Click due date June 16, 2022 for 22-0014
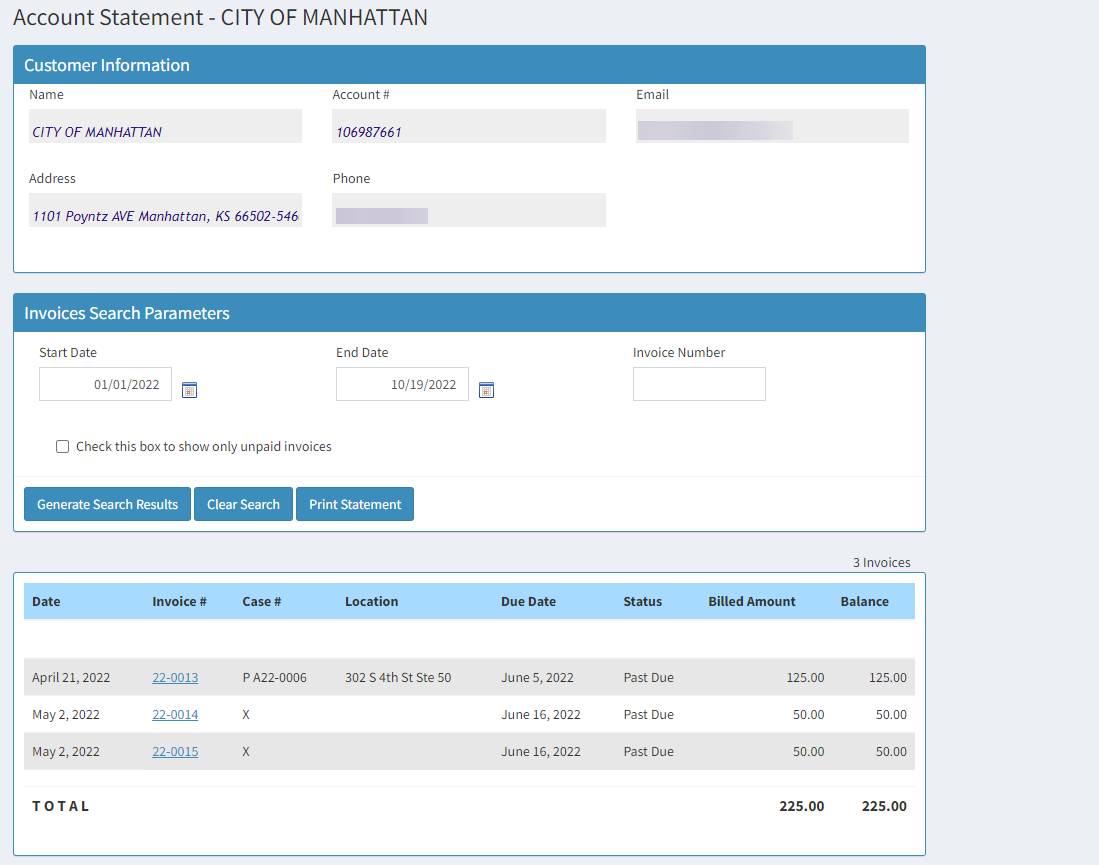 [541, 714]
